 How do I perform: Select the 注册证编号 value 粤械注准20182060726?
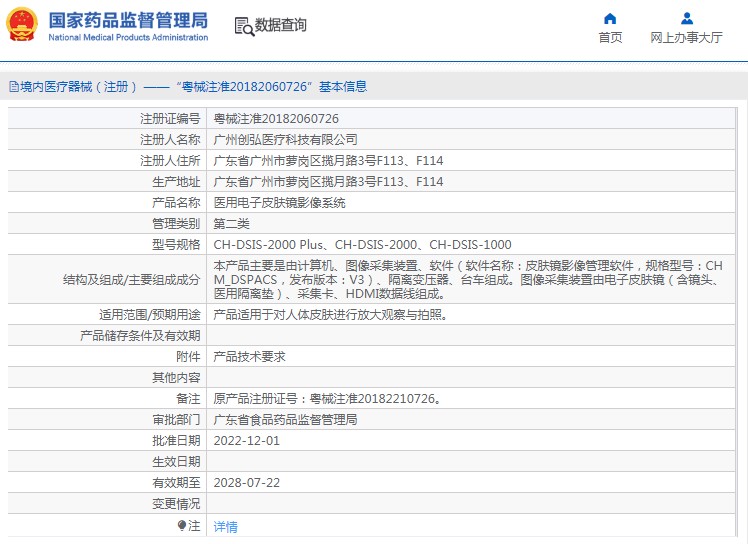coord(269,119)
